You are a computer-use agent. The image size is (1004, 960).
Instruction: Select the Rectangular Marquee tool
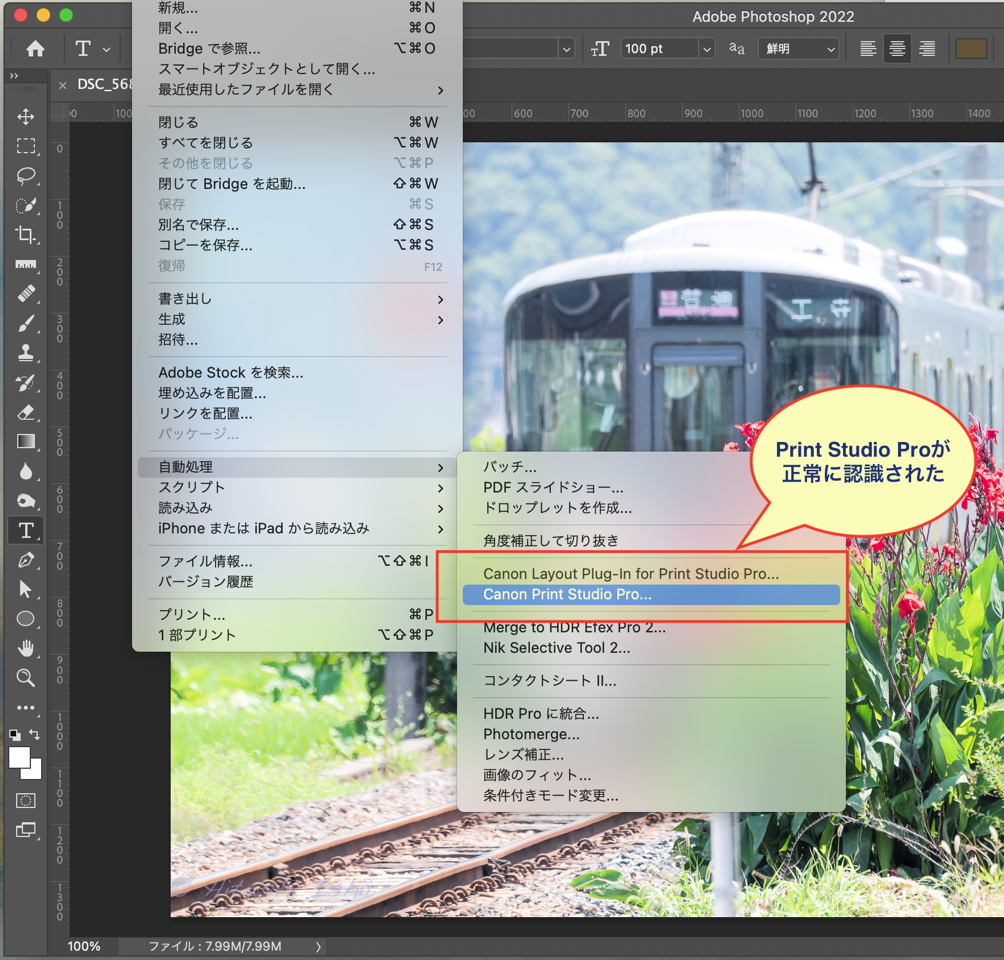click(x=26, y=146)
